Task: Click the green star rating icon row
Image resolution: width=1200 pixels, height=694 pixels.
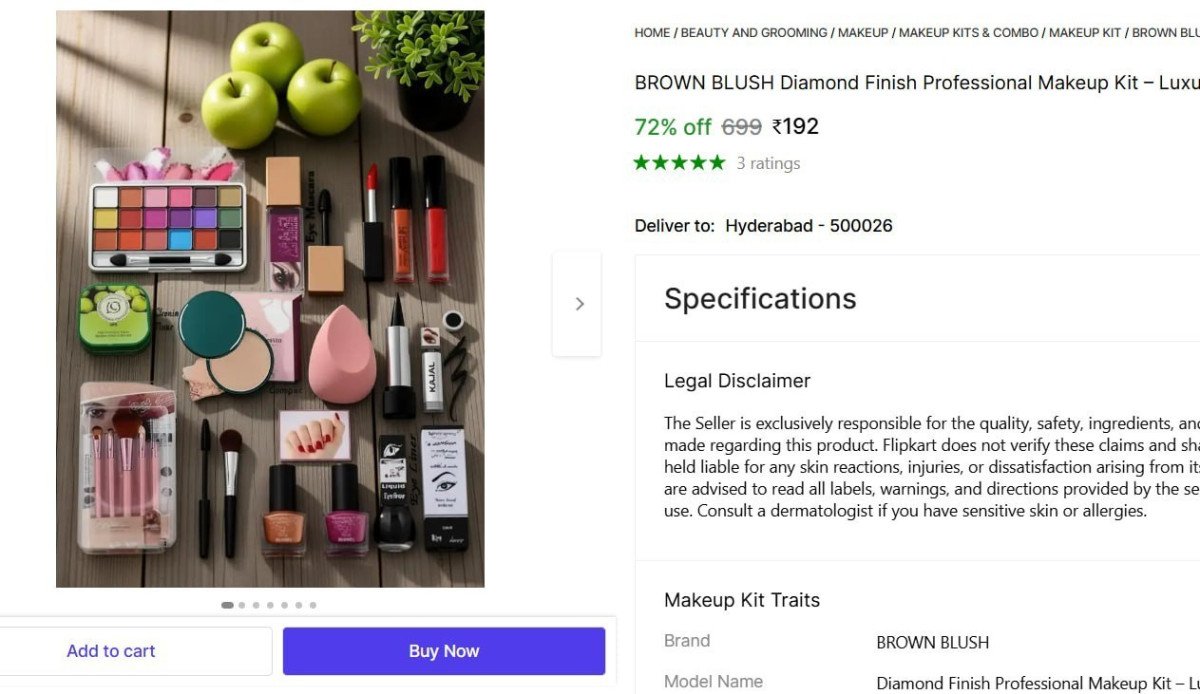Action: pos(679,162)
